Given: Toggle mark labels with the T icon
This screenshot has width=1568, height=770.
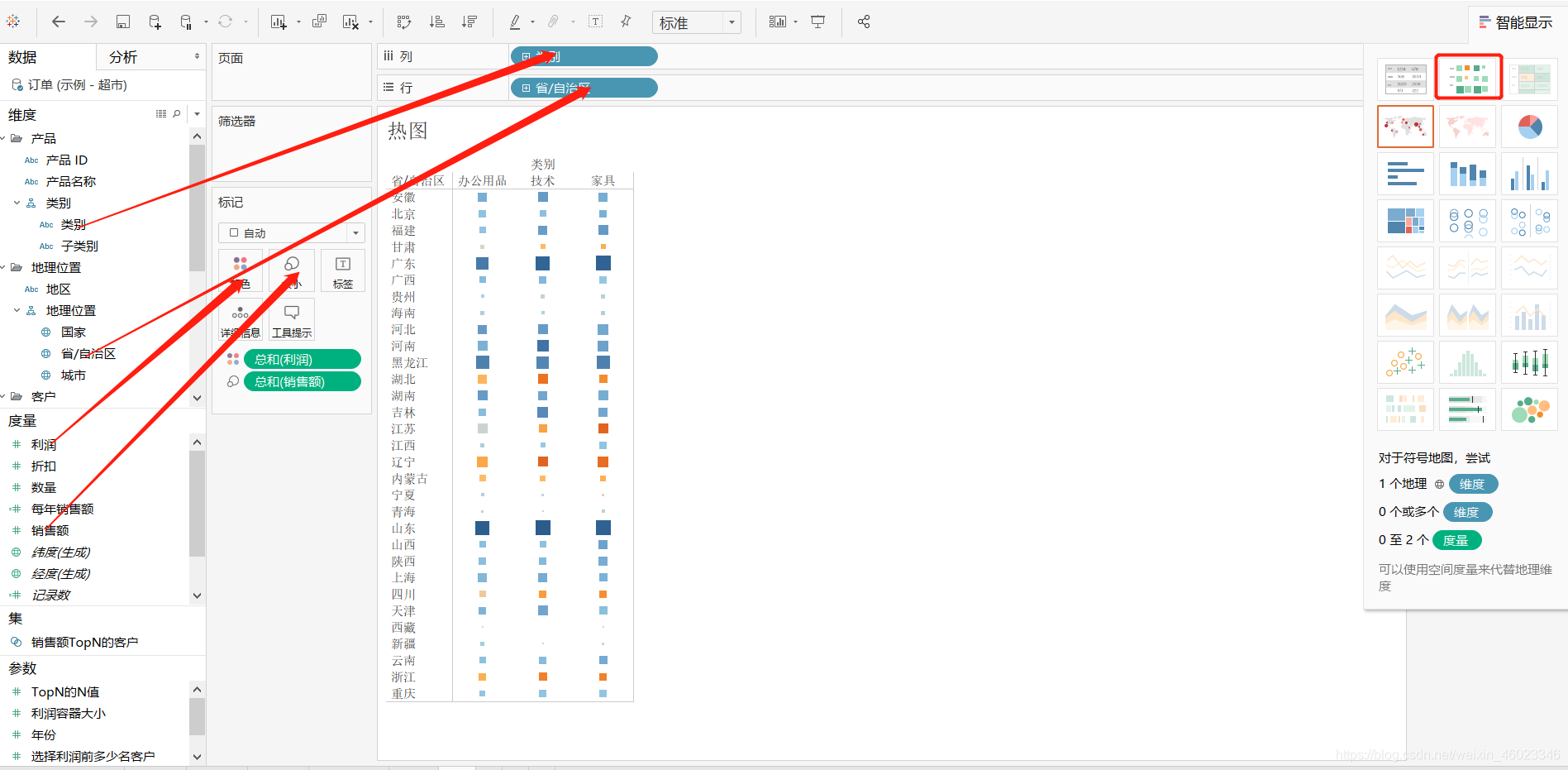Looking at the screenshot, I should click(x=596, y=22).
